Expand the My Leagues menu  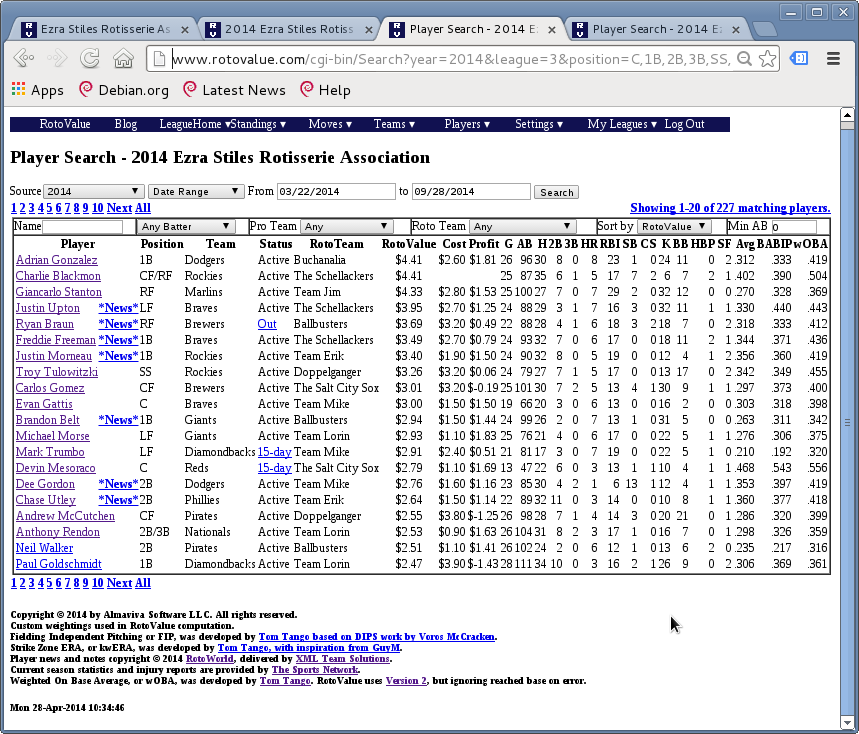click(x=622, y=124)
